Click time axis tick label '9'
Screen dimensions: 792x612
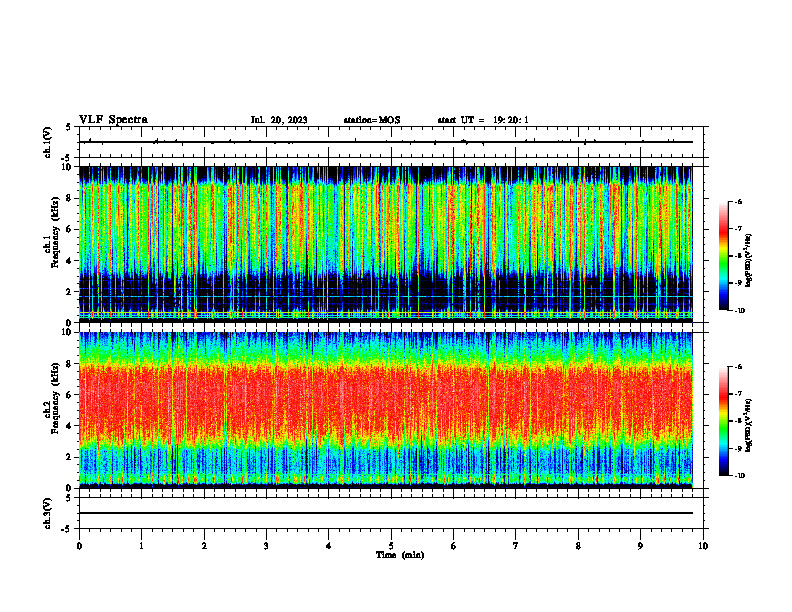[640, 546]
